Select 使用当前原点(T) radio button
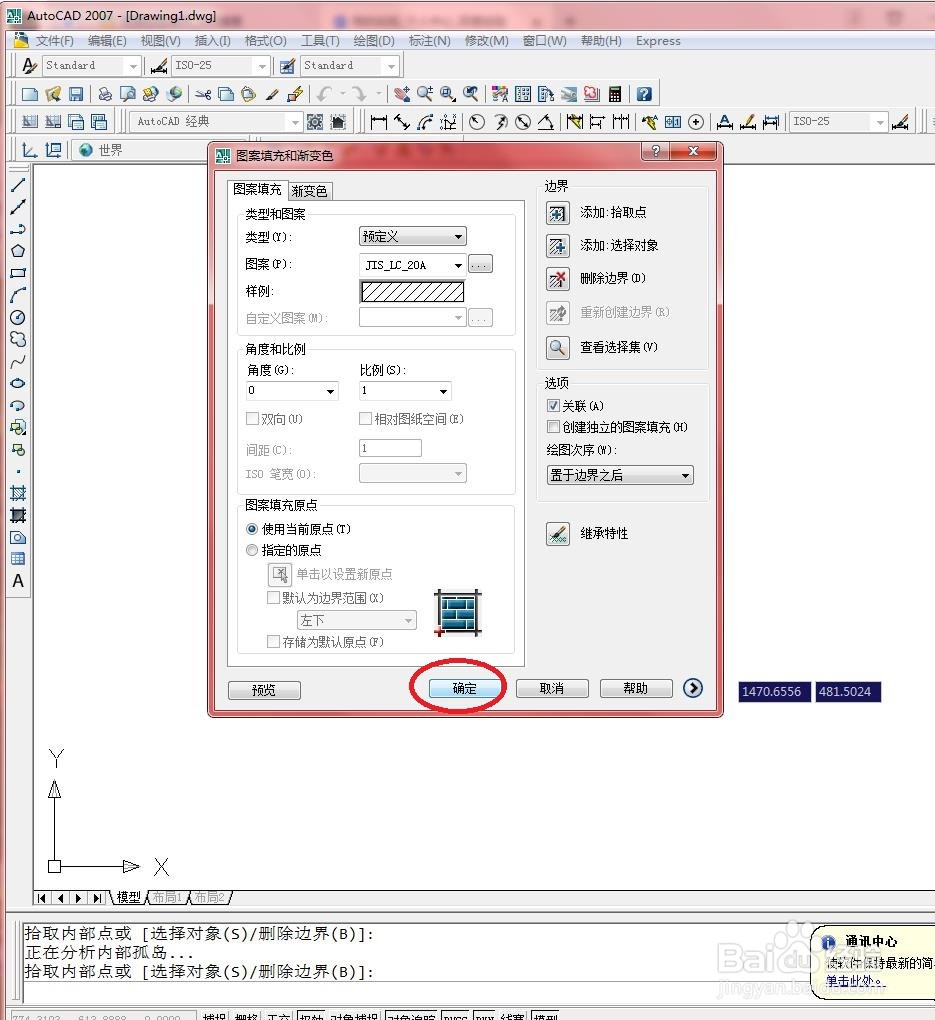 pos(252,529)
